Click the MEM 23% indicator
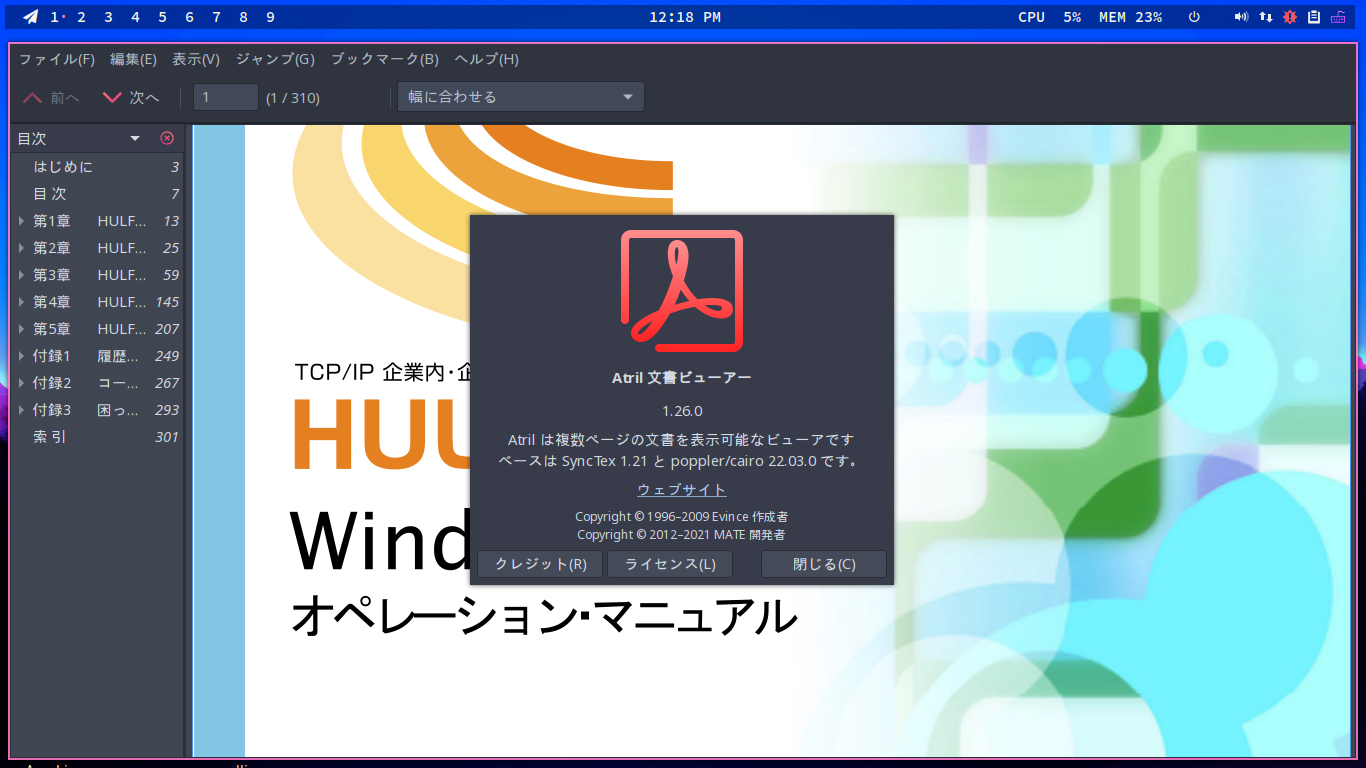 pos(1130,17)
